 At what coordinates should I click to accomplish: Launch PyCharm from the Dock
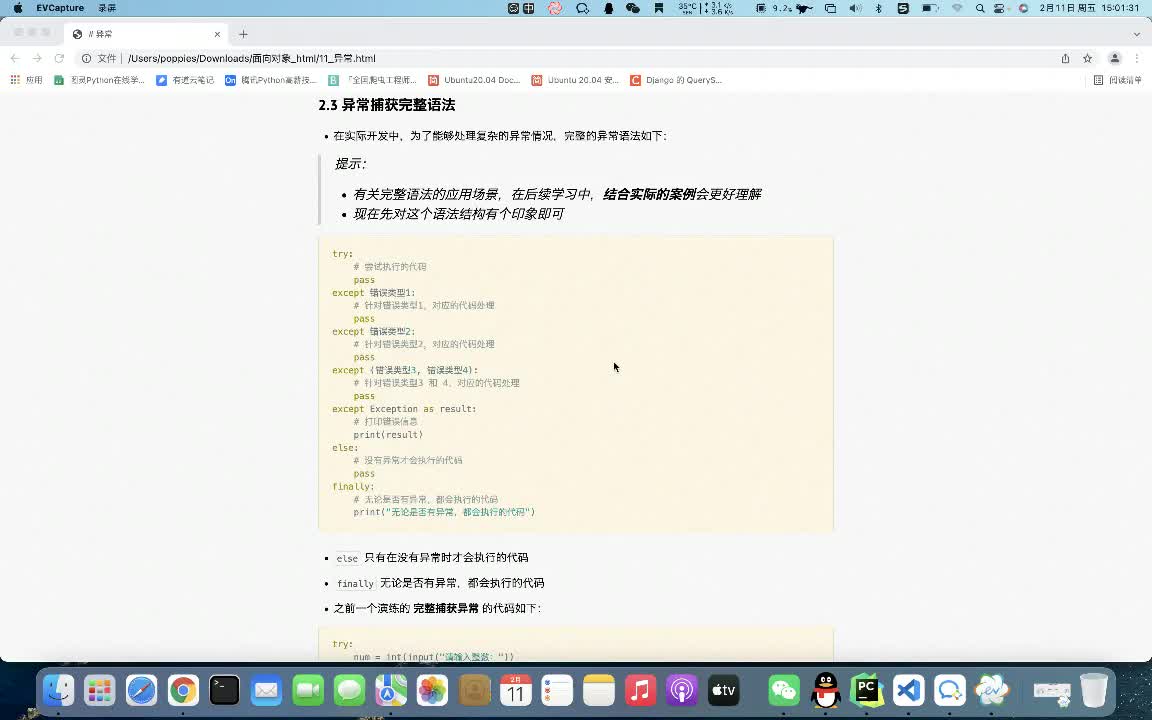click(x=867, y=691)
